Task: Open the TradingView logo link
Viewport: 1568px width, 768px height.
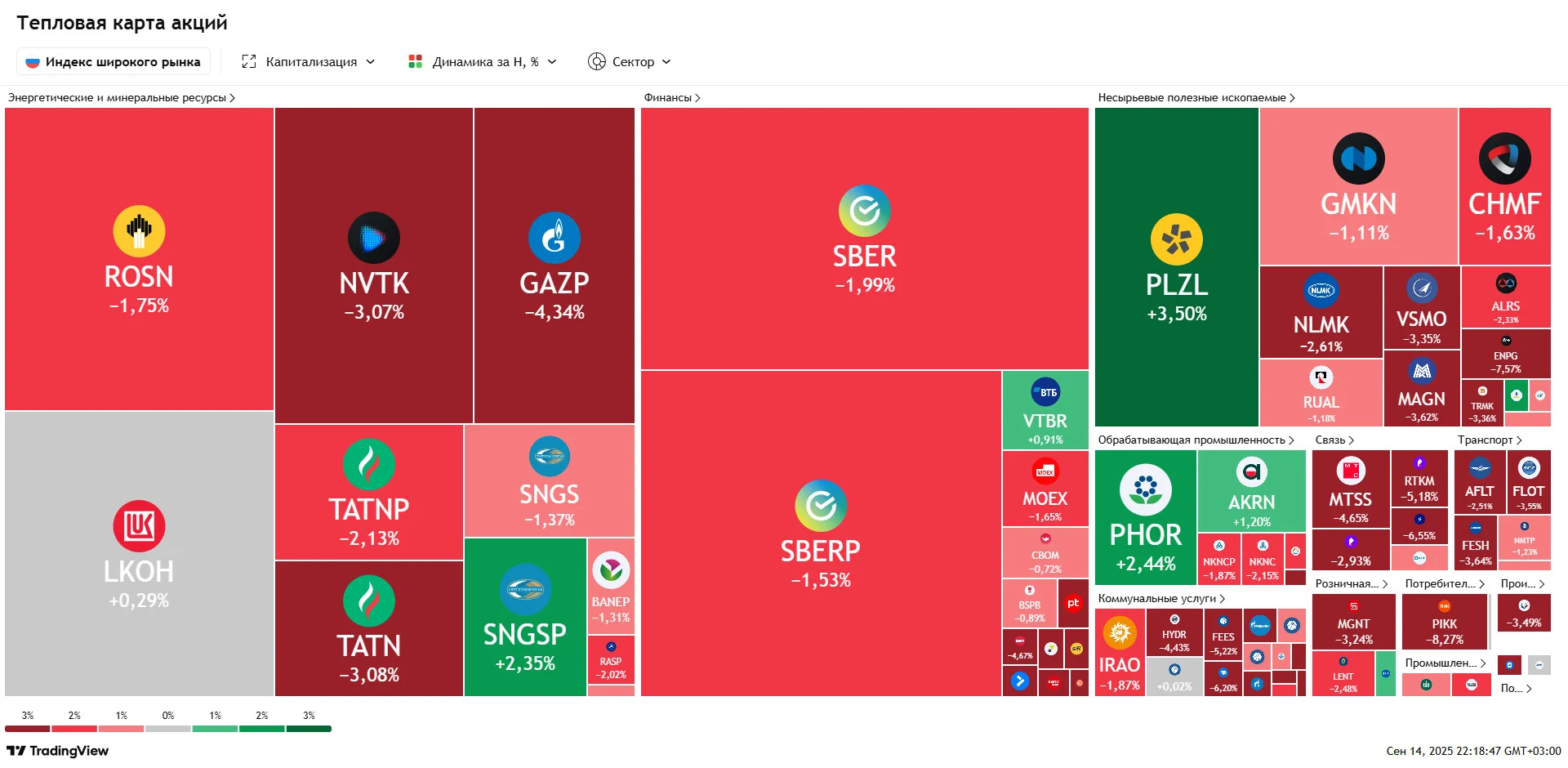Action: click(x=57, y=751)
